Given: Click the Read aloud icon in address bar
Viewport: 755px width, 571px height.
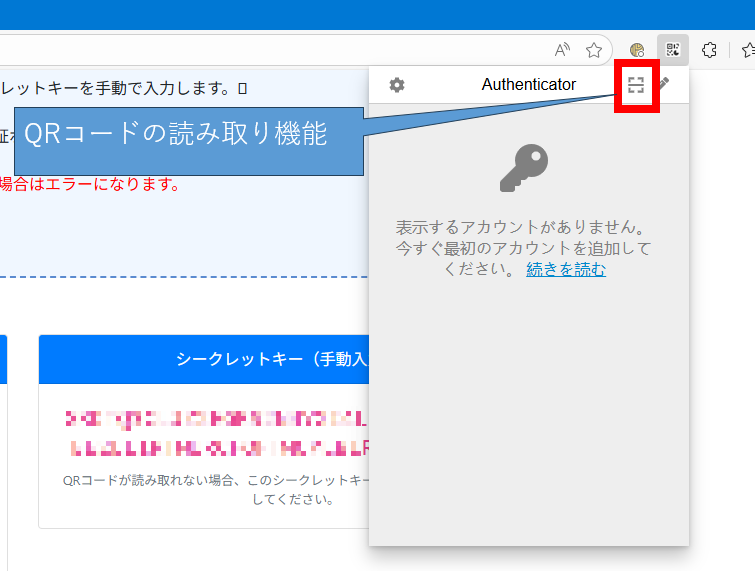Looking at the screenshot, I should [563, 50].
